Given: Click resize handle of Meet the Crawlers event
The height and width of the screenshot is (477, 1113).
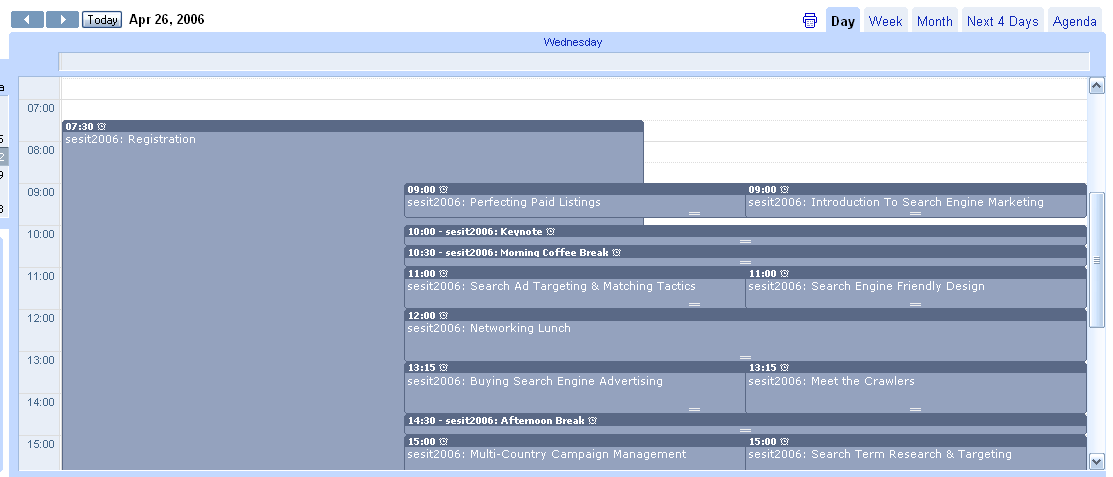Looking at the screenshot, I should (916, 409).
